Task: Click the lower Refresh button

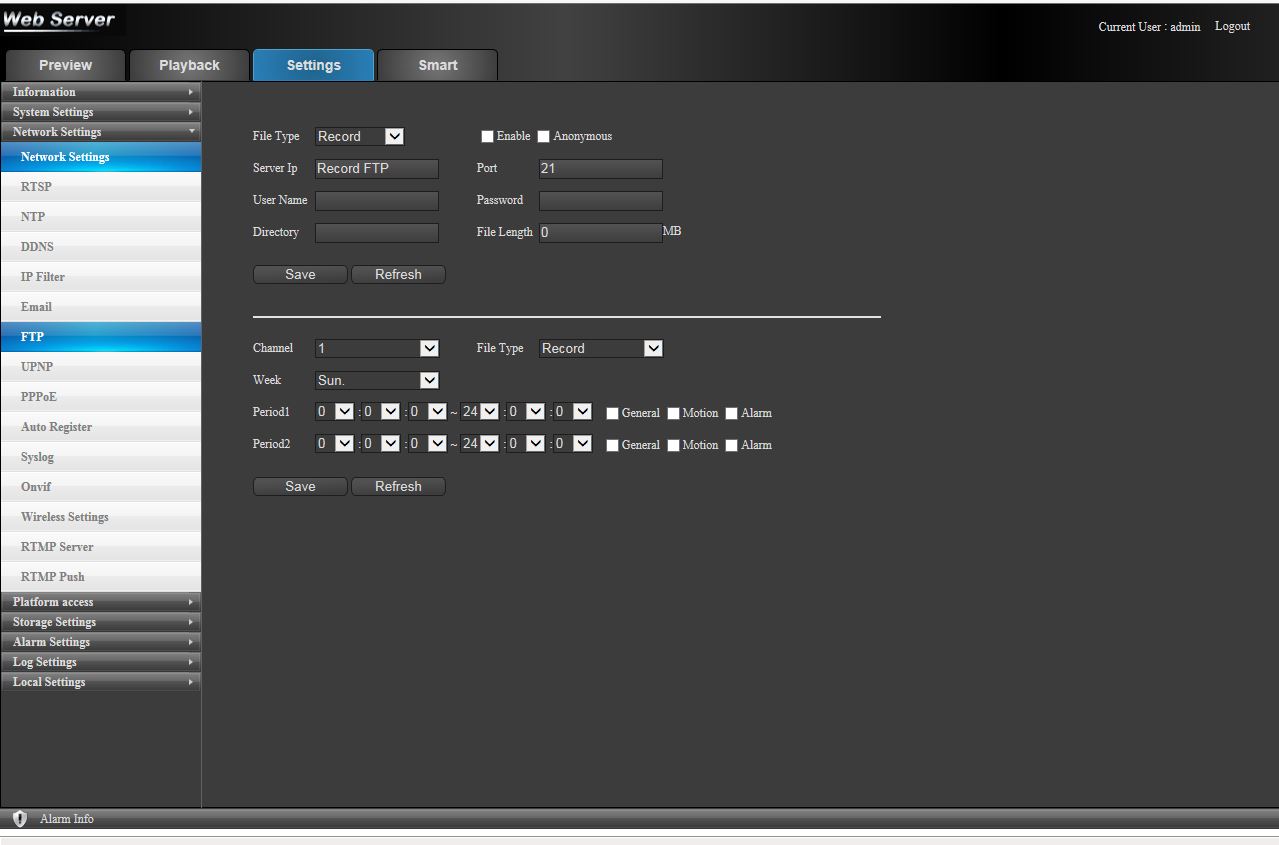Action: (x=398, y=487)
